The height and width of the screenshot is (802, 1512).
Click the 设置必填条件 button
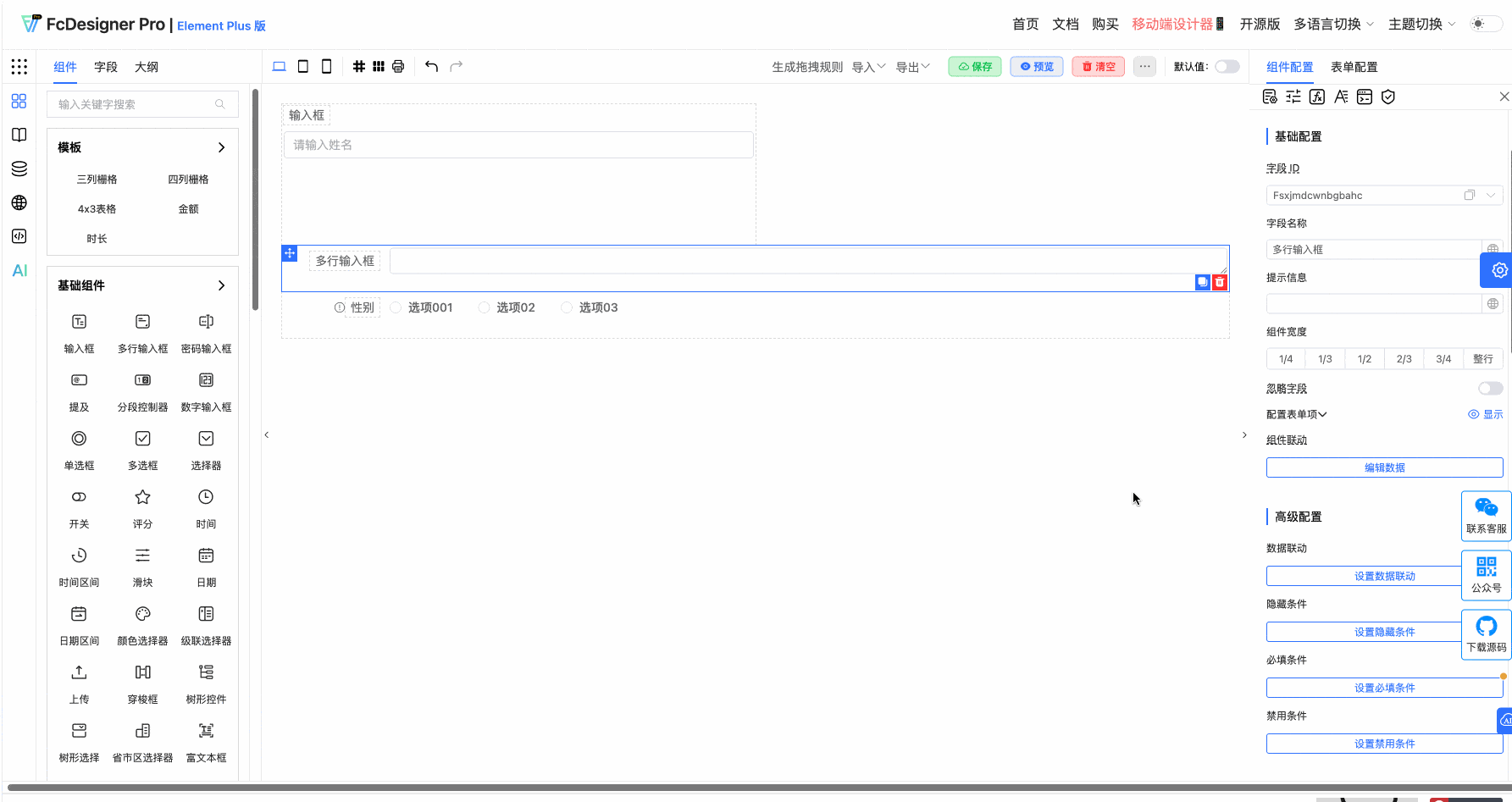pyautogui.click(x=1384, y=687)
